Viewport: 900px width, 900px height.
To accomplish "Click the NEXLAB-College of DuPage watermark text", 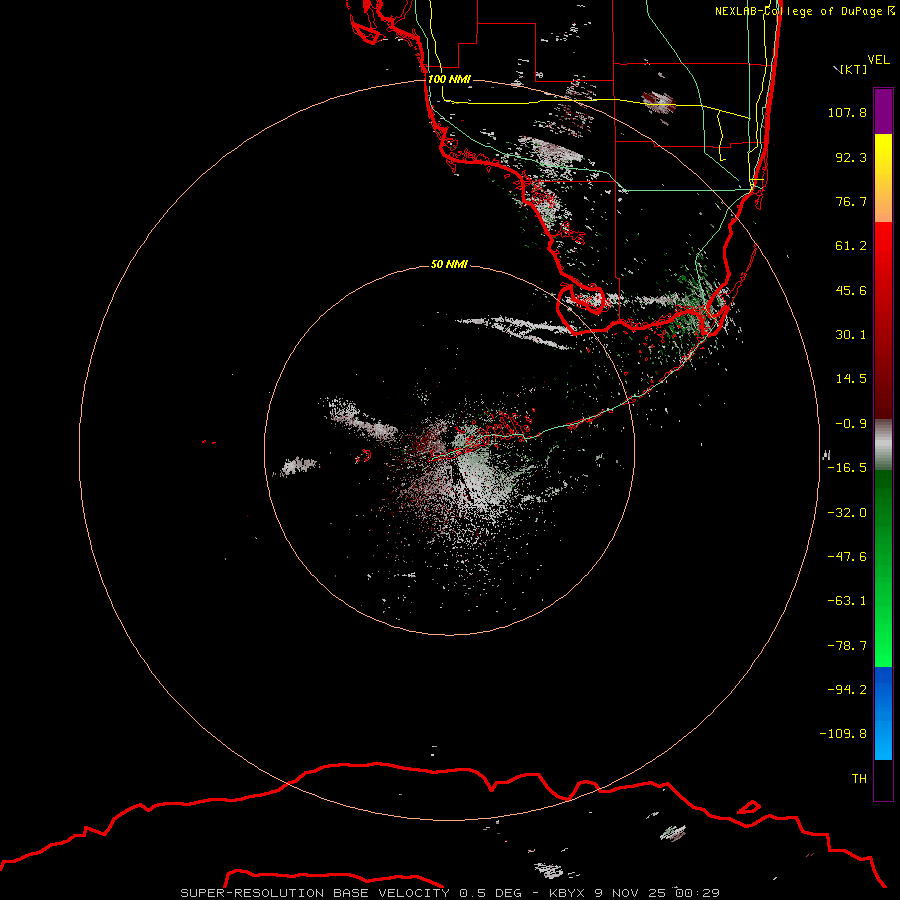I will (x=804, y=11).
